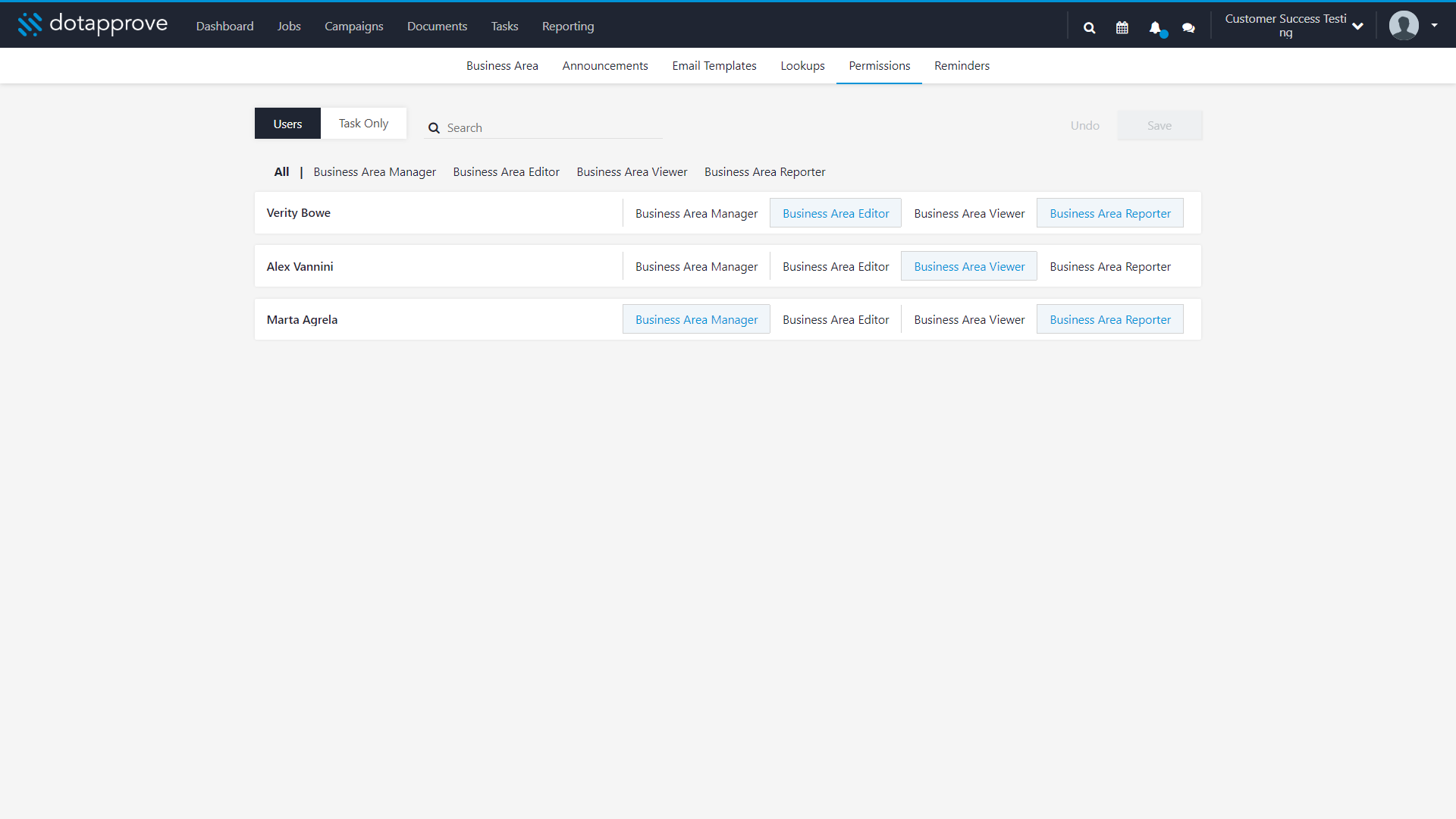Filter list by Business Area Editor
1456x819 pixels.
coord(506,172)
